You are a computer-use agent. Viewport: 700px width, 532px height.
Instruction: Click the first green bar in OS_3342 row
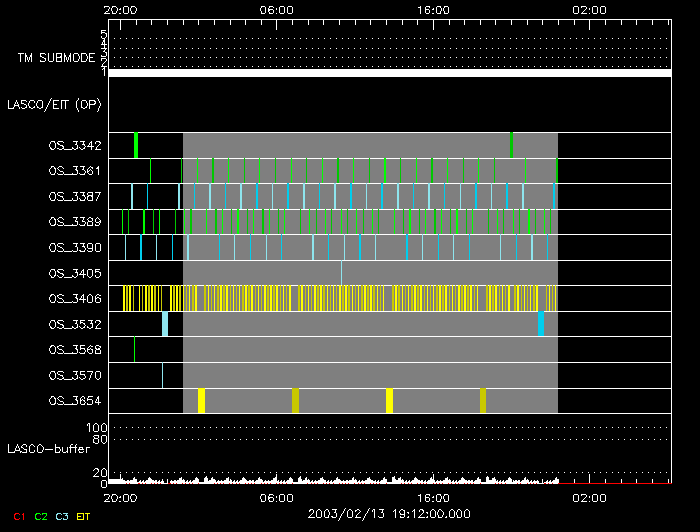click(136, 145)
